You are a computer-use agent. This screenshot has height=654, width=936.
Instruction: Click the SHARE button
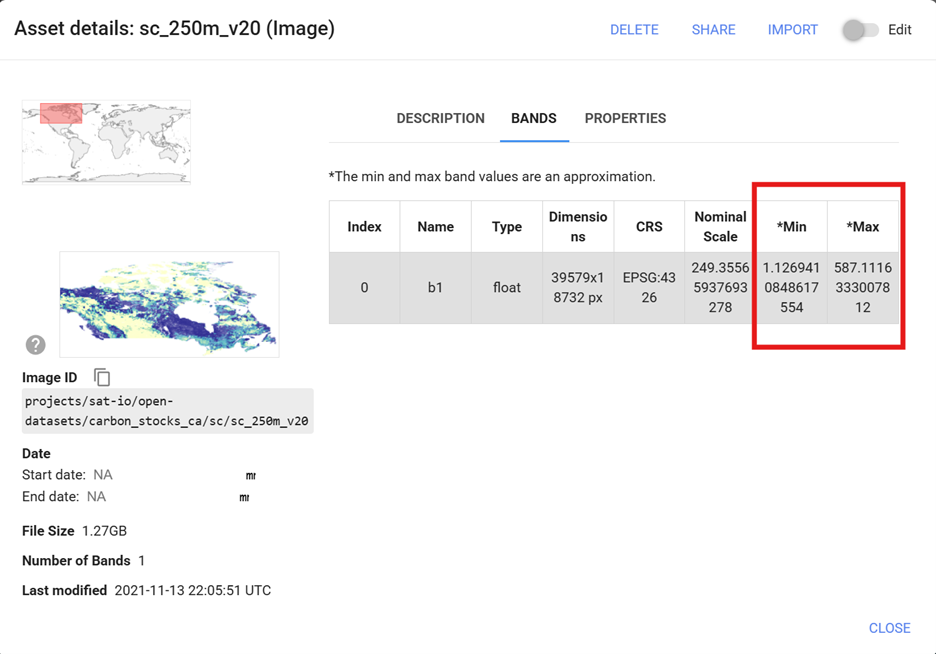(x=713, y=30)
